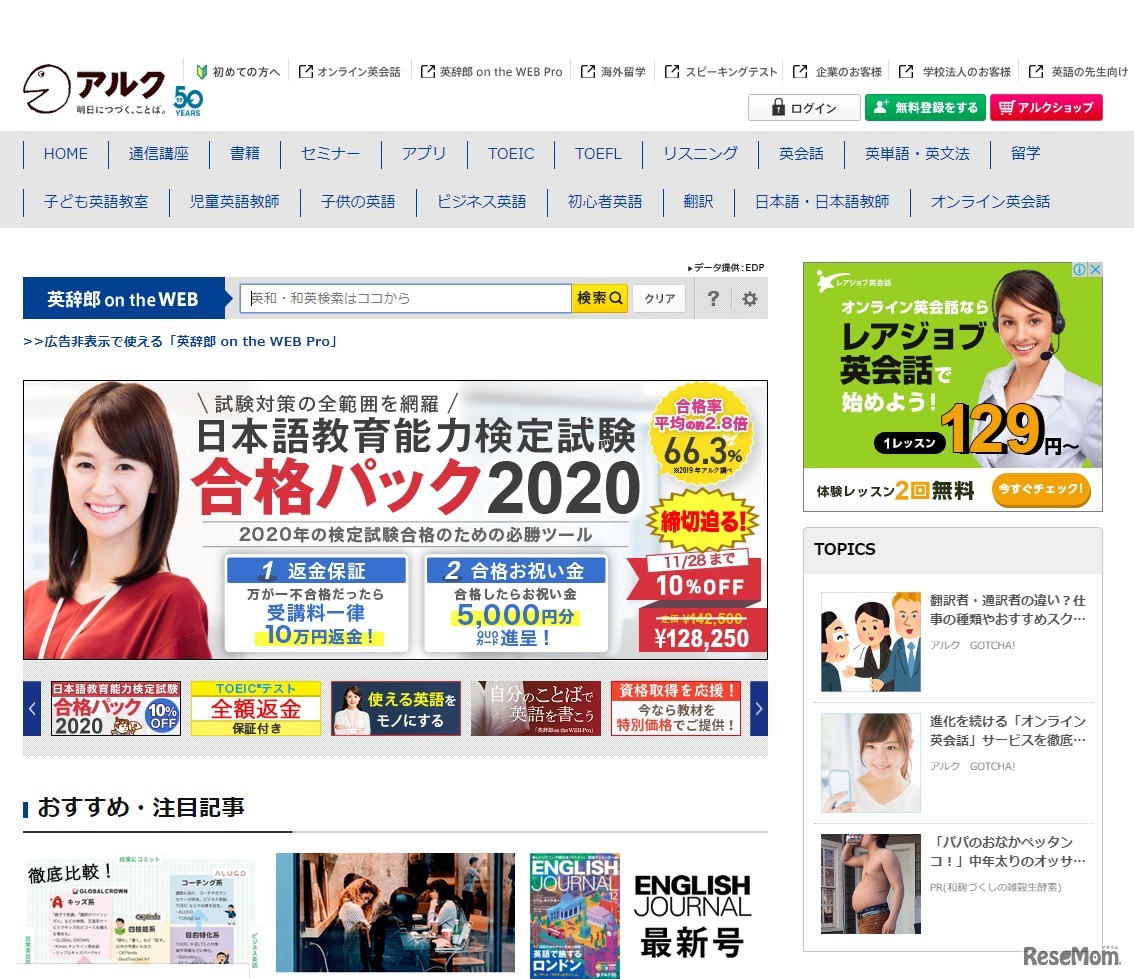Open the 初心者英語 navigation item
The height and width of the screenshot is (979, 1134).
[605, 201]
